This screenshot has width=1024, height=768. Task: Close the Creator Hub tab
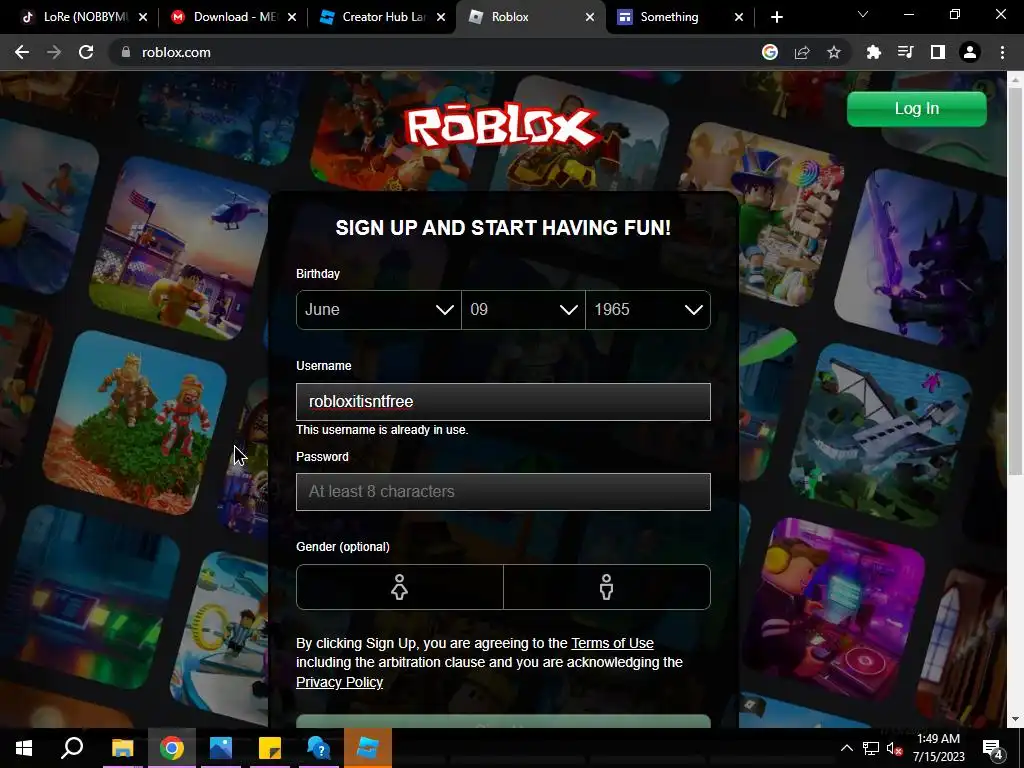point(441,17)
